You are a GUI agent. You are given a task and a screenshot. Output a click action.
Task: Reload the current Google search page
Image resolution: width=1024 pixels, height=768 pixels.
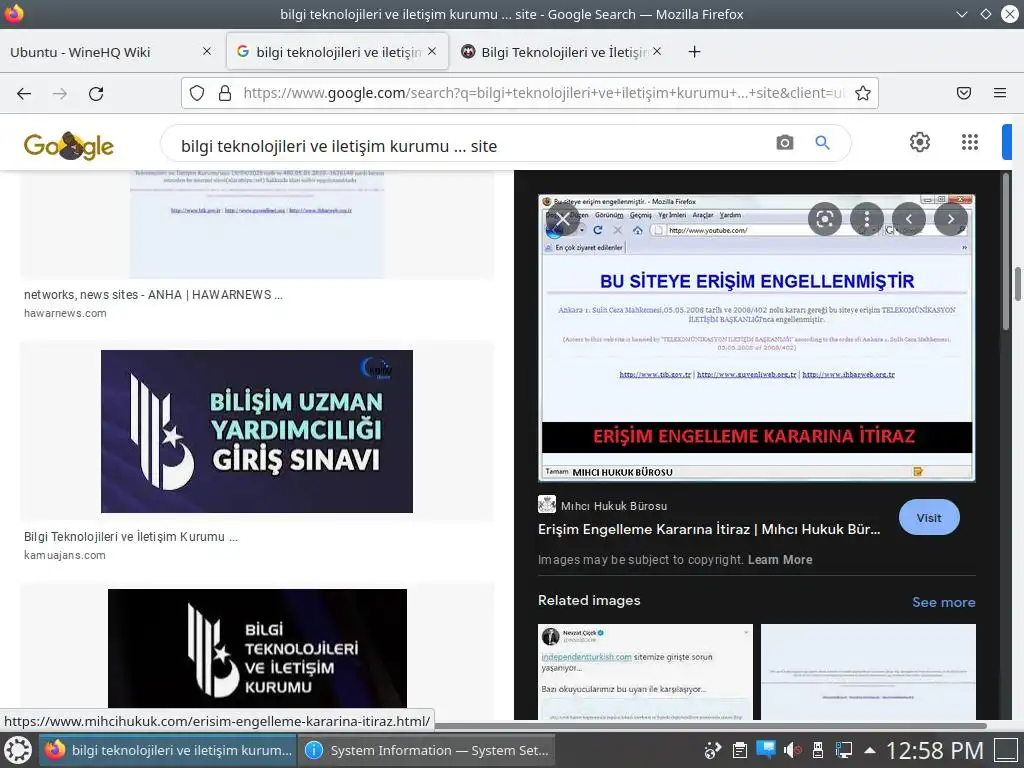point(96,93)
